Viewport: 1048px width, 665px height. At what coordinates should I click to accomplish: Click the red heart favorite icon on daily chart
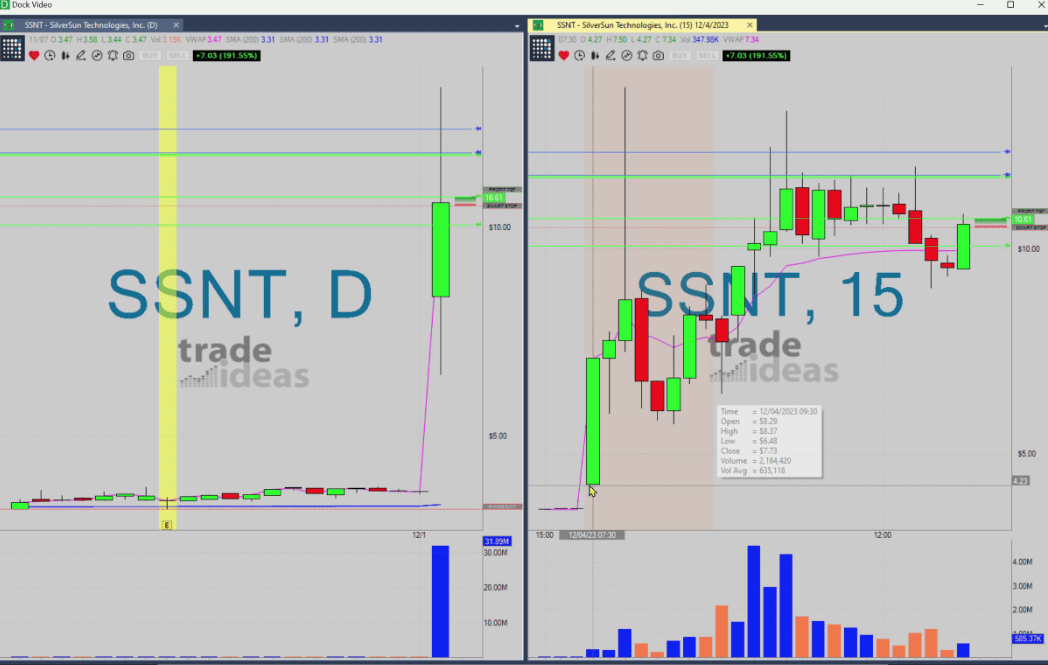(34, 55)
